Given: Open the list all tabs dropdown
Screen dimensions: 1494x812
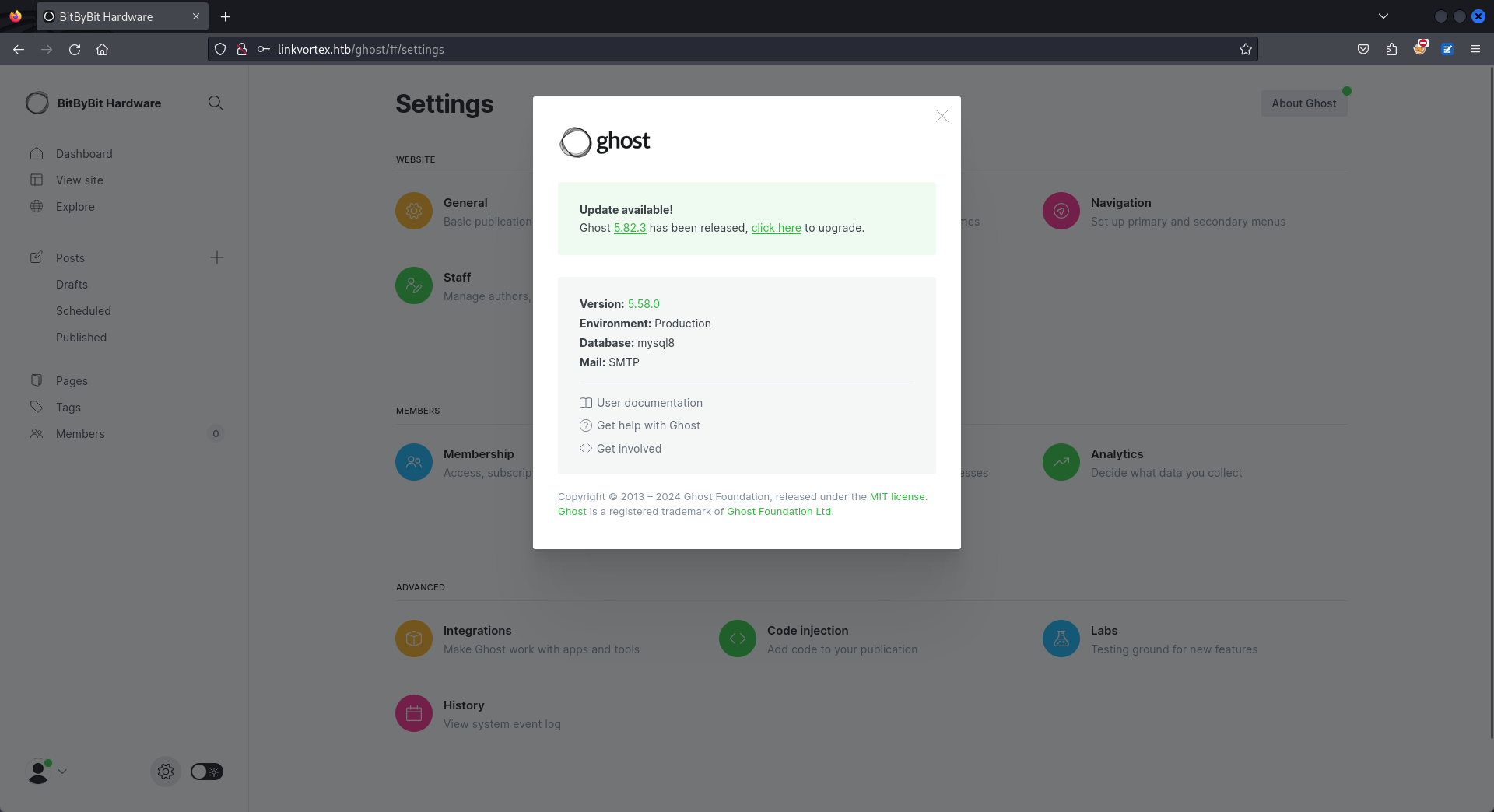Looking at the screenshot, I should [1384, 16].
